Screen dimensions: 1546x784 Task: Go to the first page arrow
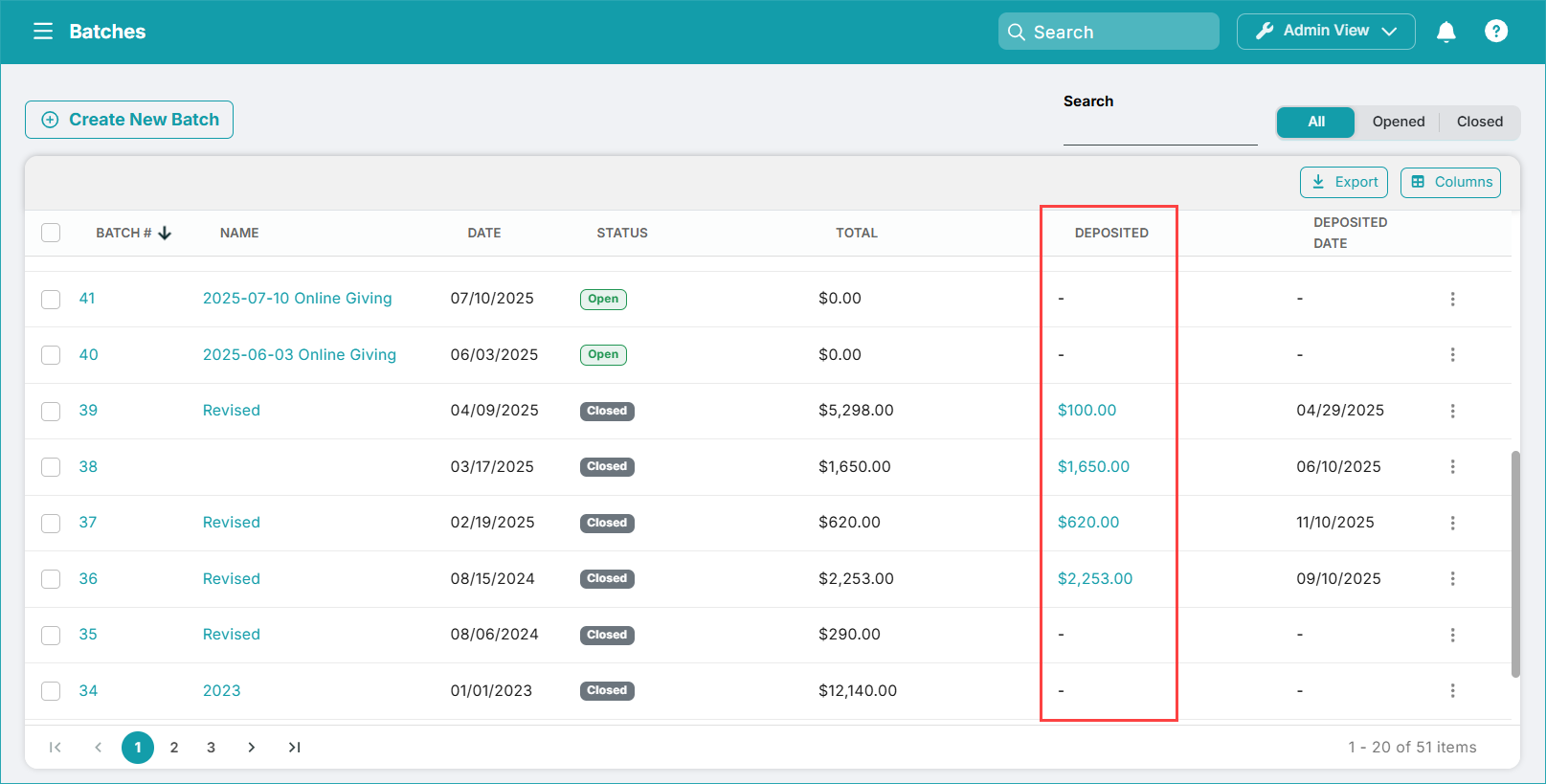[x=56, y=748]
